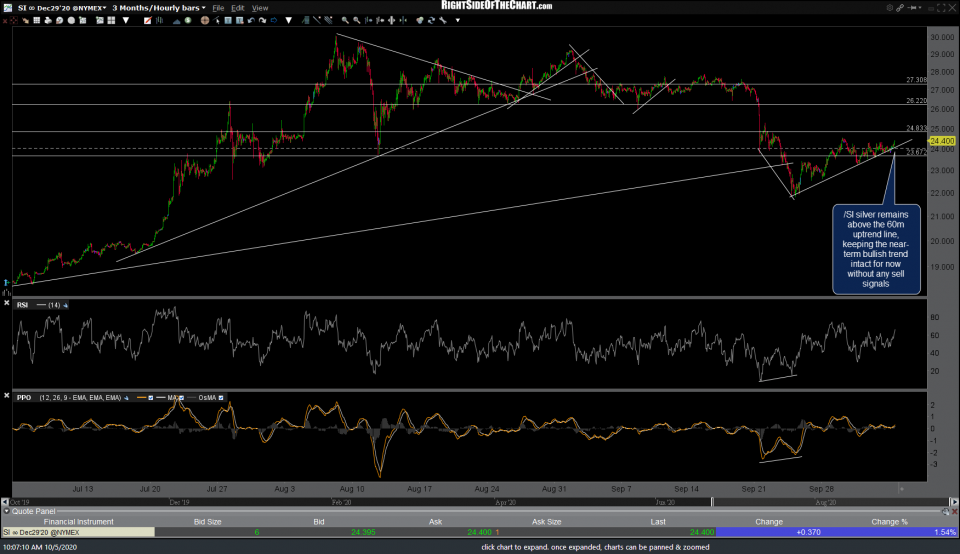Open the File menu
The width and height of the screenshot is (960, 554).
[217, 7]
